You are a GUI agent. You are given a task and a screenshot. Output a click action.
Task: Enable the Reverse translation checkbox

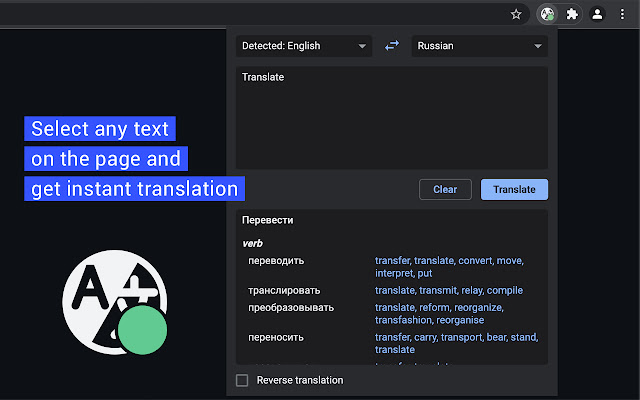click(242, 380)
